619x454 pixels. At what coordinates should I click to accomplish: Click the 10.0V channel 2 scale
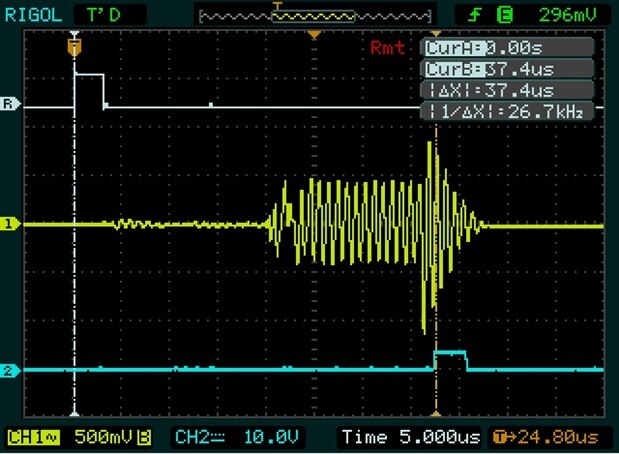[x=271, y=437]
